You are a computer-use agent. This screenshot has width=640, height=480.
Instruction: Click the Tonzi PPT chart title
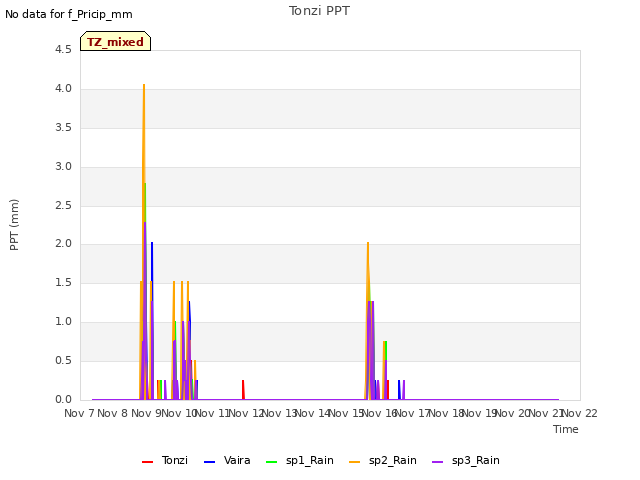tap(319, 11)
